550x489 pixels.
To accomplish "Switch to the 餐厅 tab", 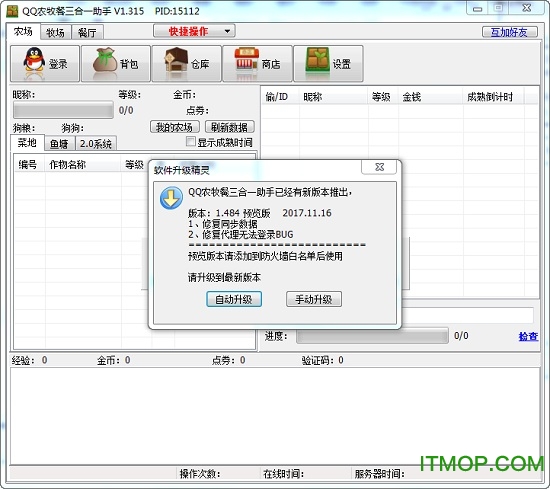I will tap(87, 33).
